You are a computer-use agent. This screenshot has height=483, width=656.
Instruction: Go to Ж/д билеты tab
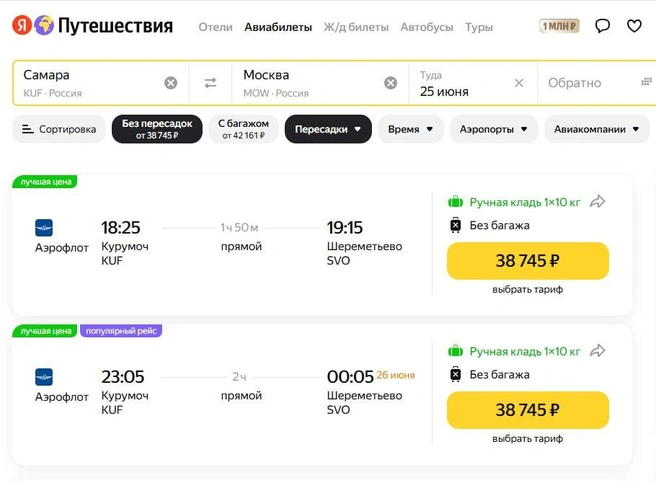[x=355, y=27]
